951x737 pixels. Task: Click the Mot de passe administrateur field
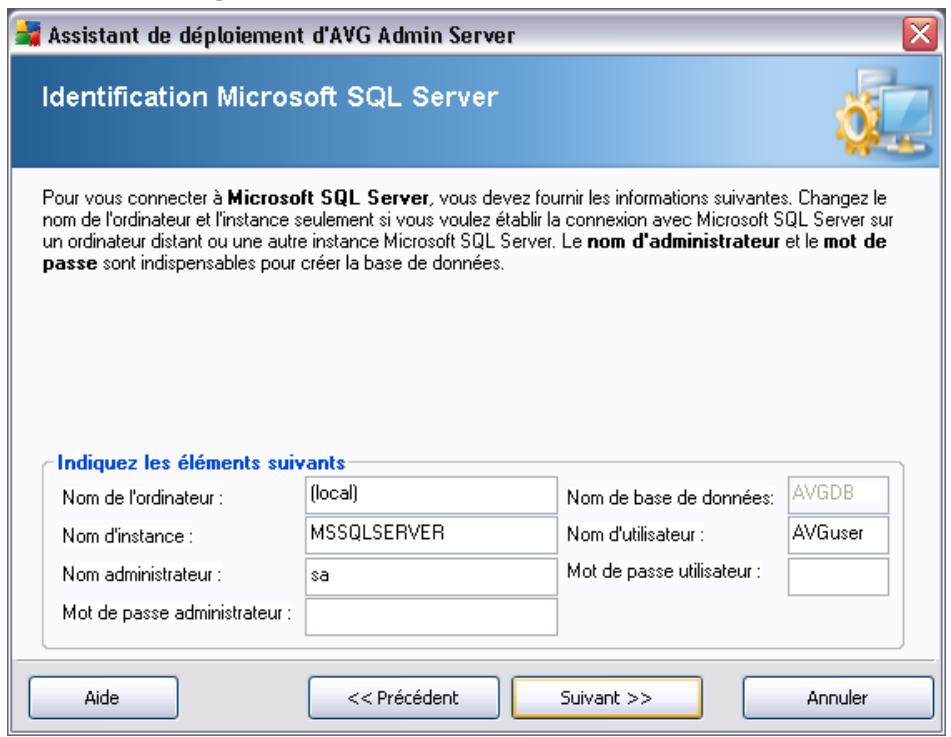[x=431, y=617]
